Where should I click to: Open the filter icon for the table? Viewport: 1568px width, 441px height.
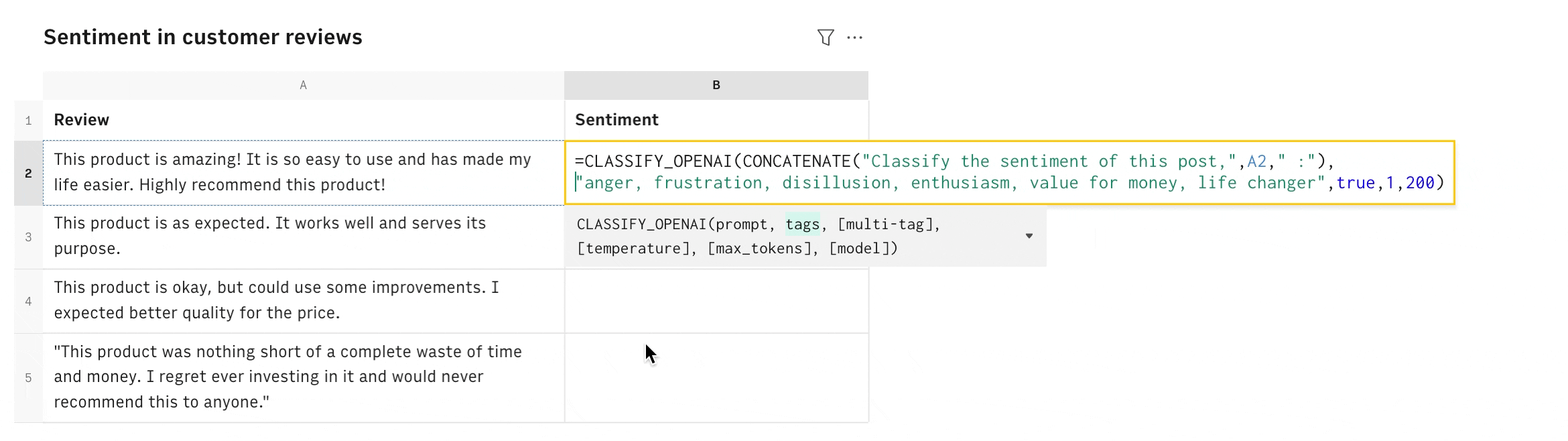pyautogui.click(x=826, y=38)
